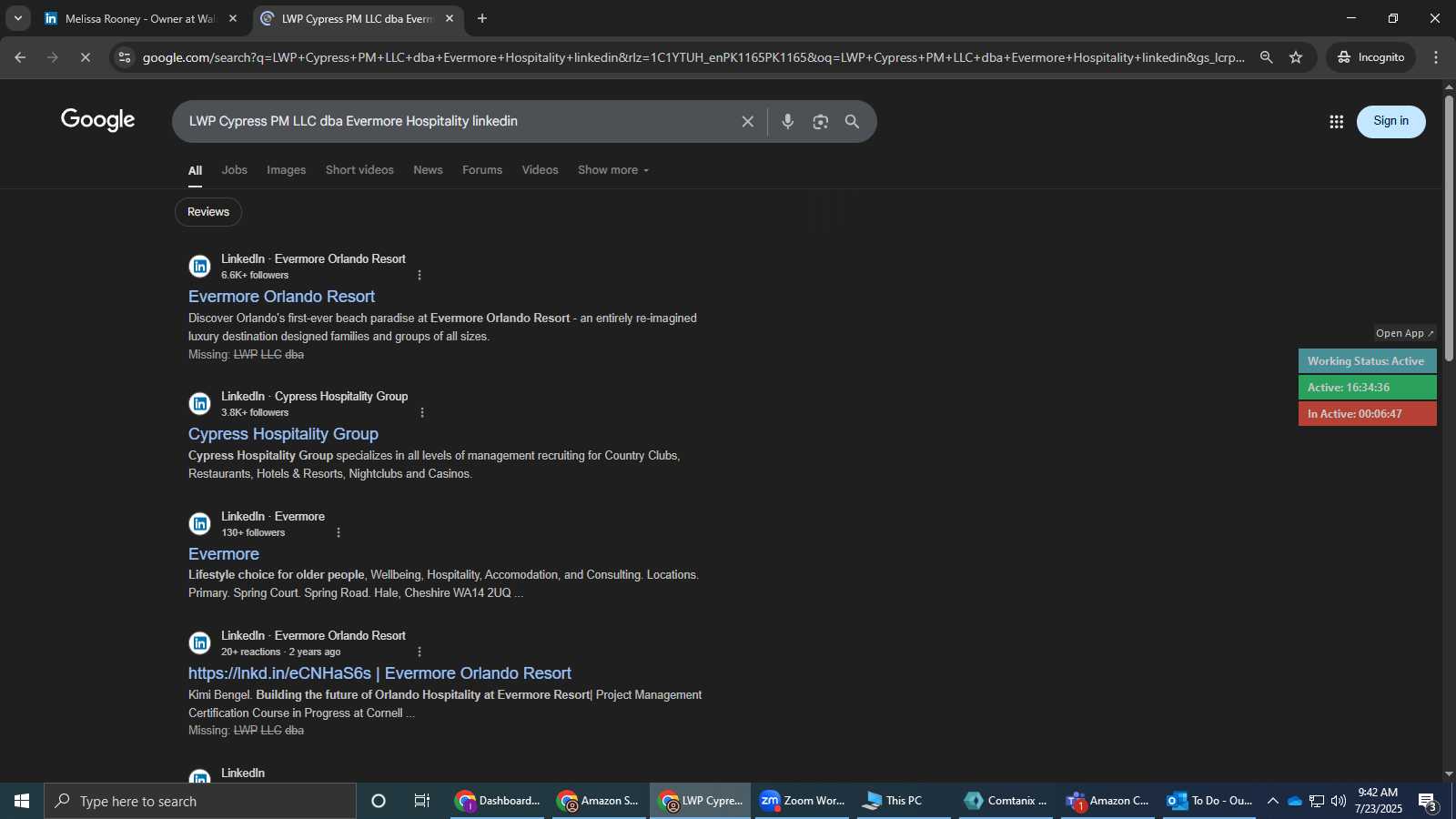Close the LWP Cypress PM LLC tab
Screen dimensions: 1456x819
point(450,18)
